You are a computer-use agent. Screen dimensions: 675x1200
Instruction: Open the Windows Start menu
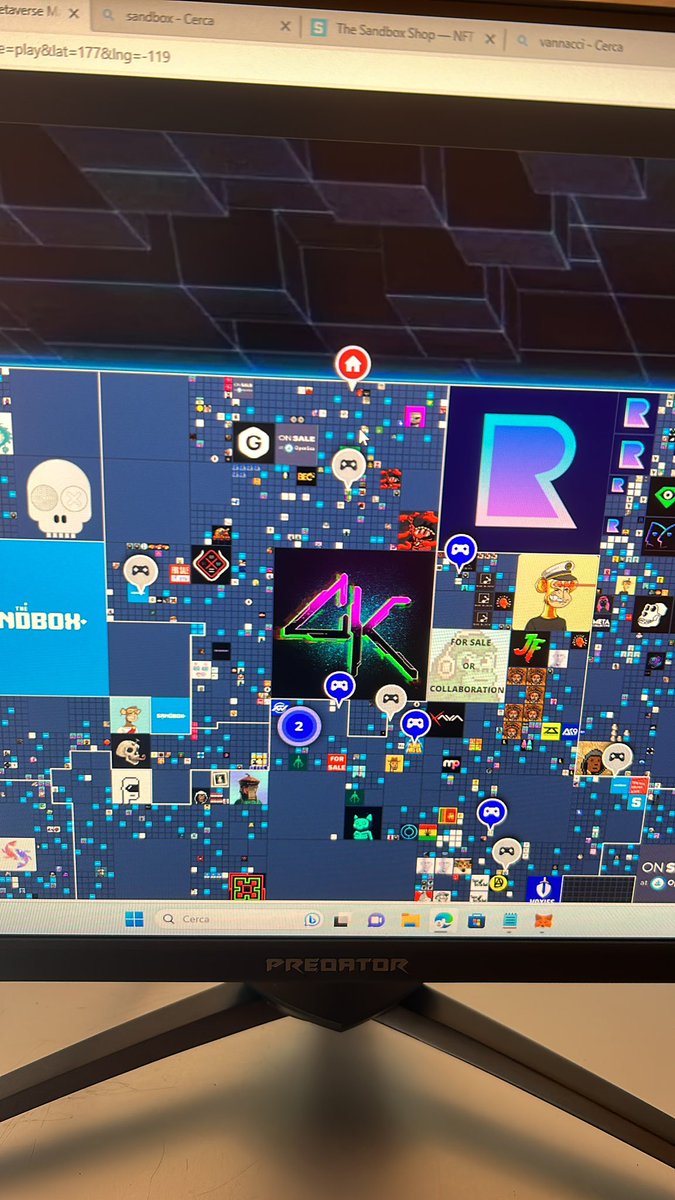pyautogui.click(x=134, y=920)
